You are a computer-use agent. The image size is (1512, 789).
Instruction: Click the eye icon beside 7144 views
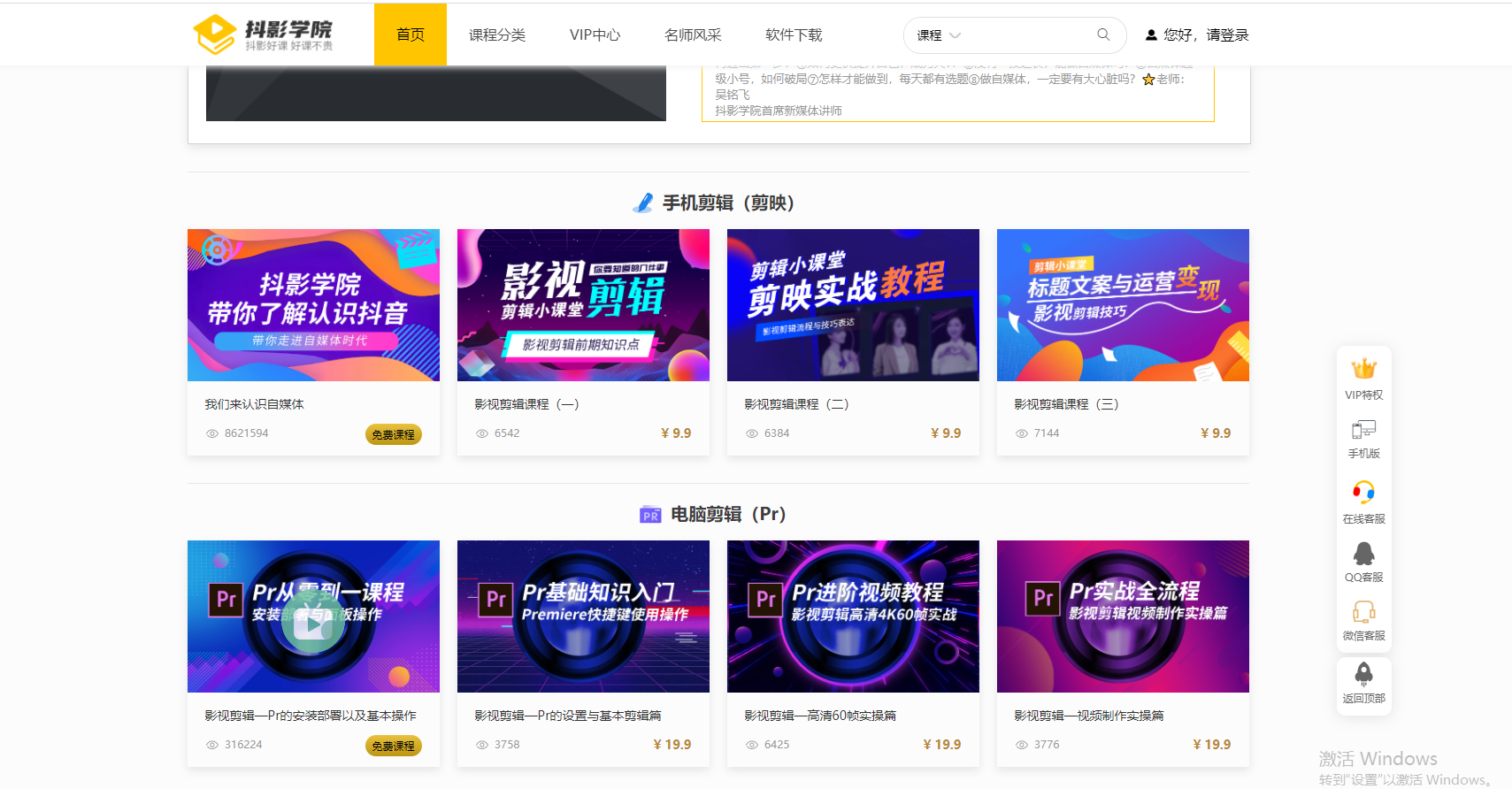[x=1022, y=433]
